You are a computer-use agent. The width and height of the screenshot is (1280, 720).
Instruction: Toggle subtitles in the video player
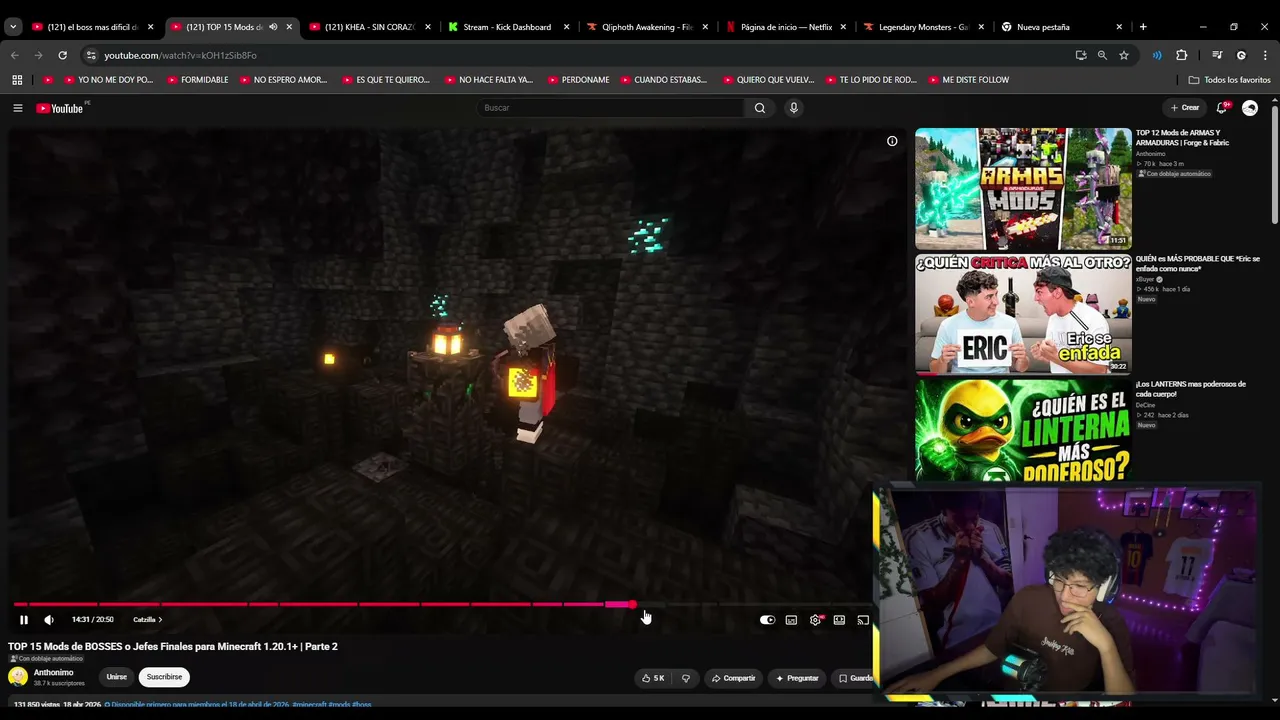click(x=791, y=620)
